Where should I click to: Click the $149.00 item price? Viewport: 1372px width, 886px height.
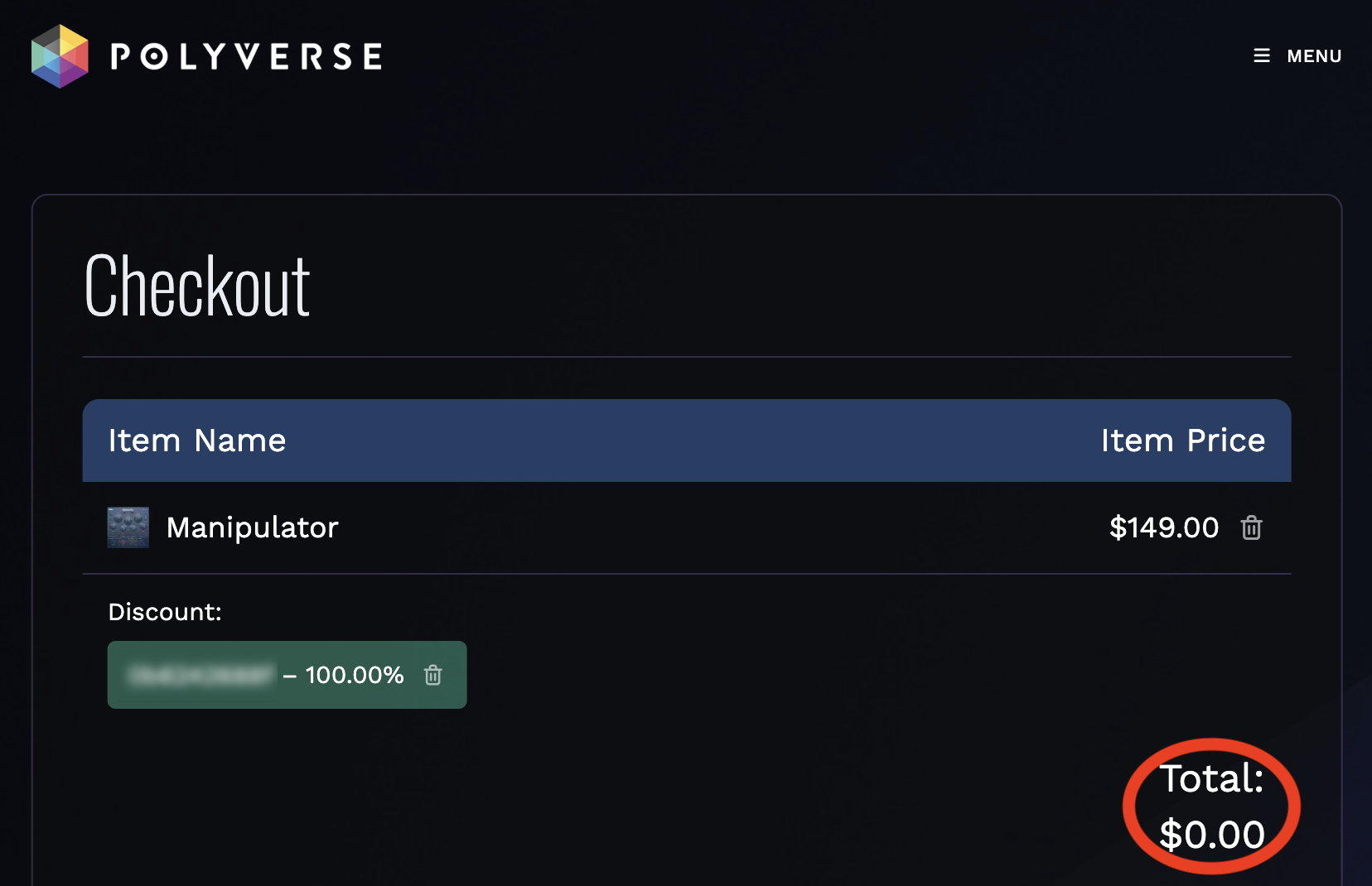point(1163,527)
